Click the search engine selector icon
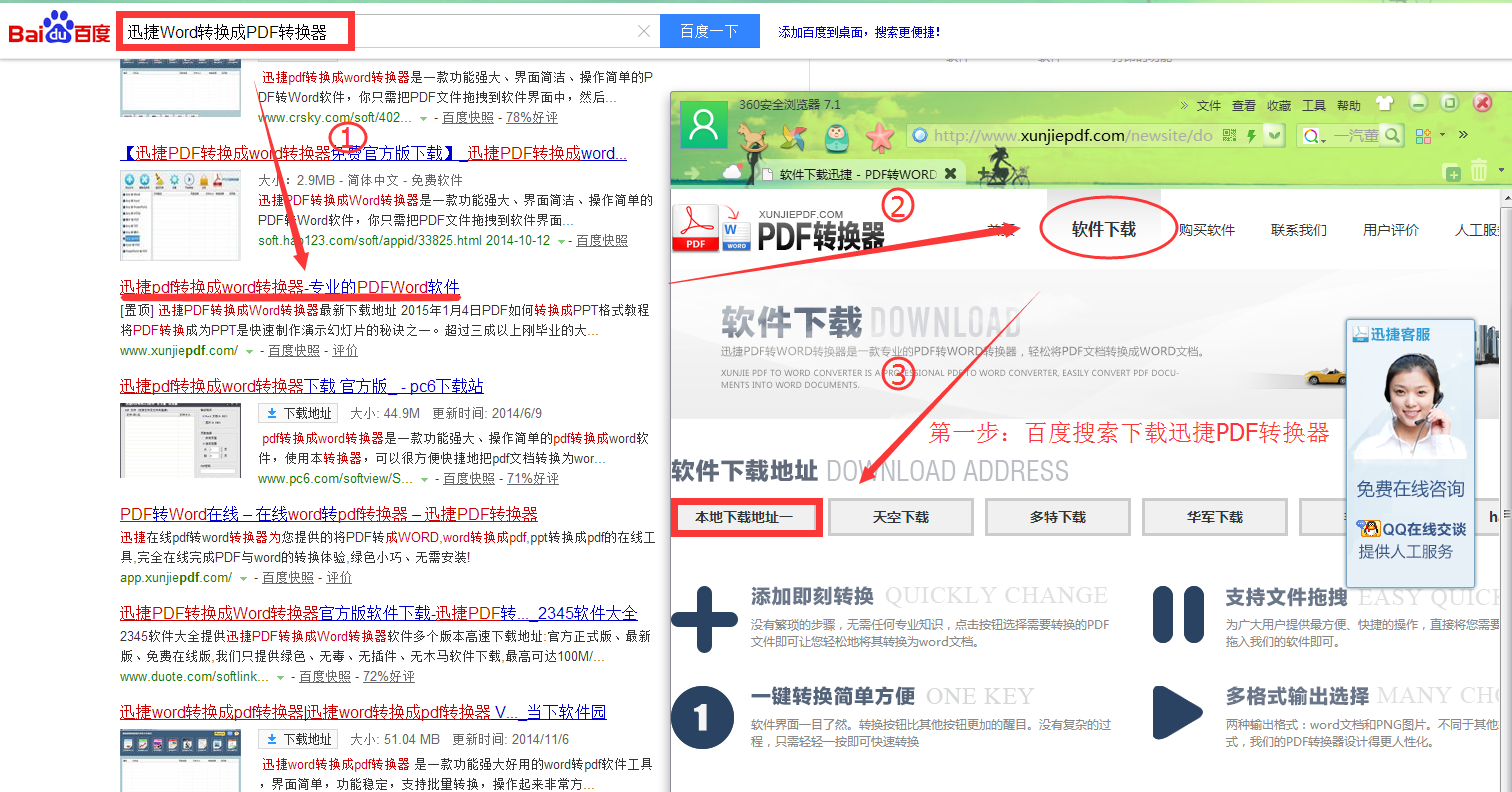Screen dimensions: 1512x792 pyautogui.click(x=1313, y=135)
